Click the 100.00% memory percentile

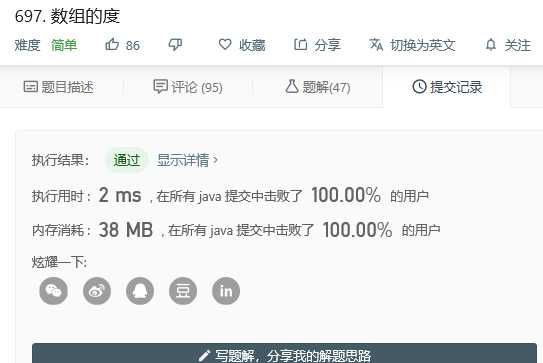pos(358,230)
